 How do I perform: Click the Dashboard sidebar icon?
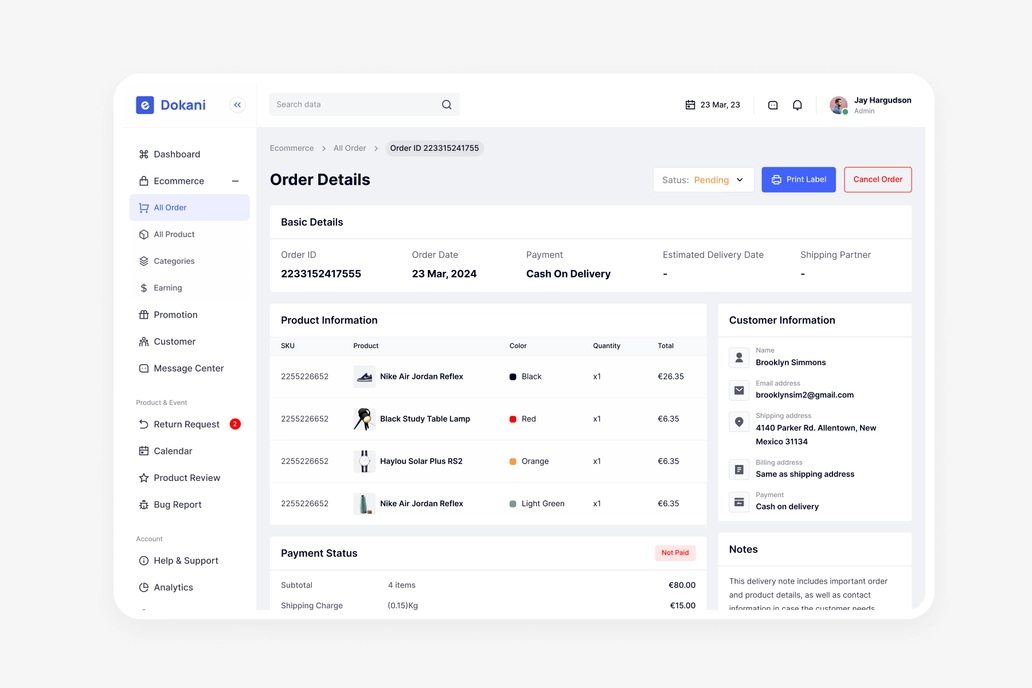(x=143, y=154)
